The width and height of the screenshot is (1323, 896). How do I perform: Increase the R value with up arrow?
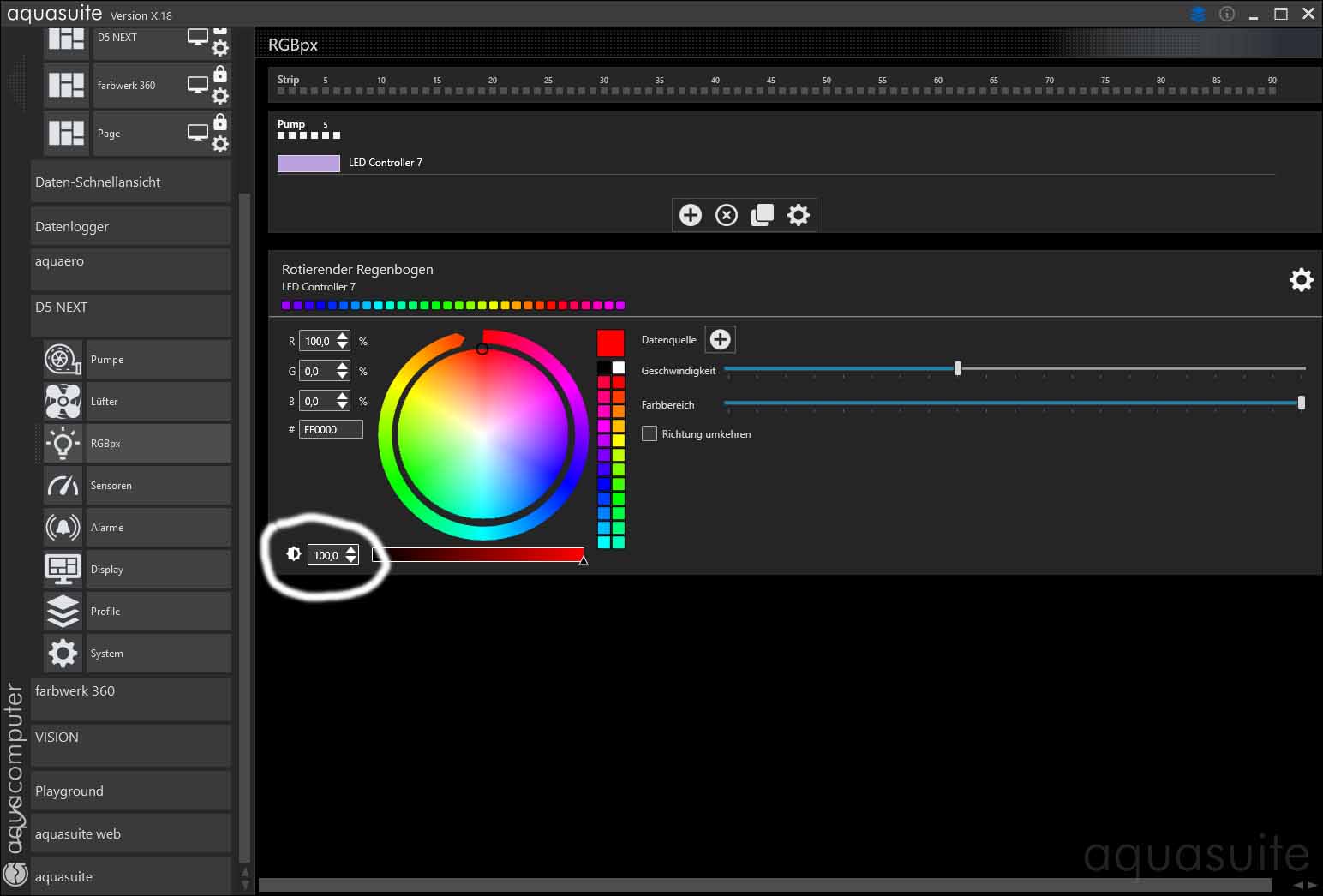pyautogui.click(x=343, y=336)
